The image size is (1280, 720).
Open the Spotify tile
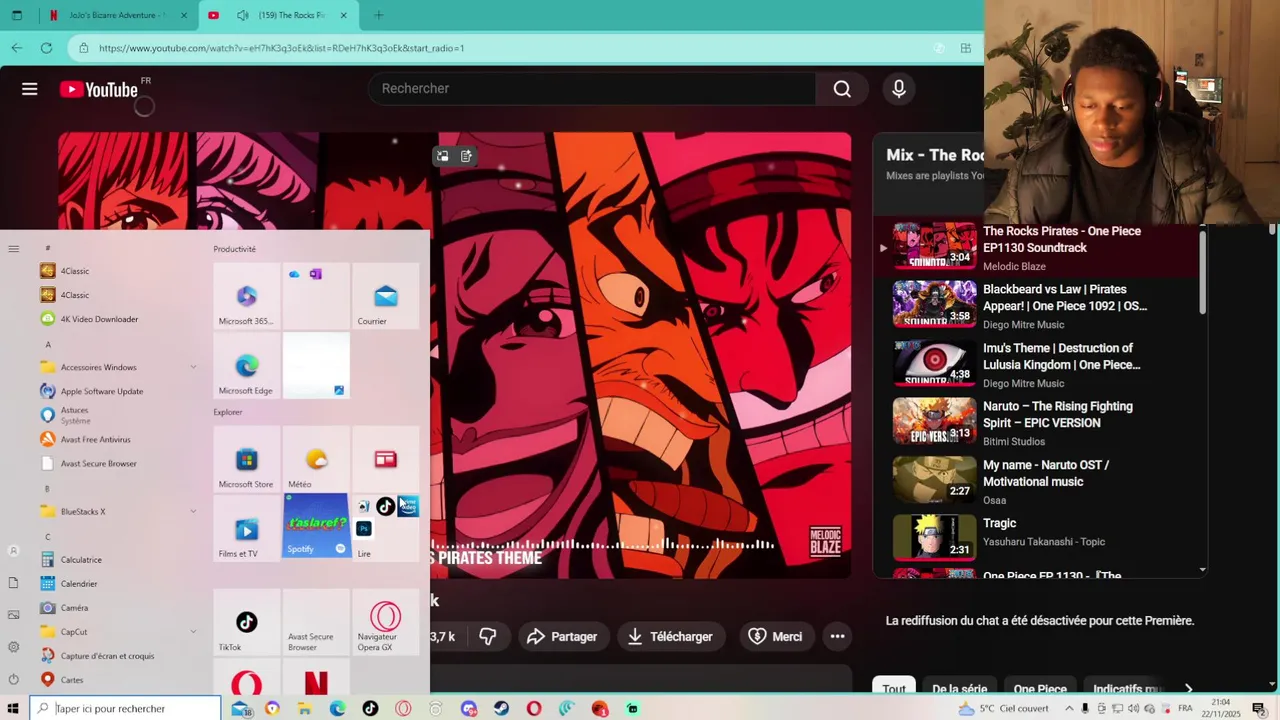[316, 525]
